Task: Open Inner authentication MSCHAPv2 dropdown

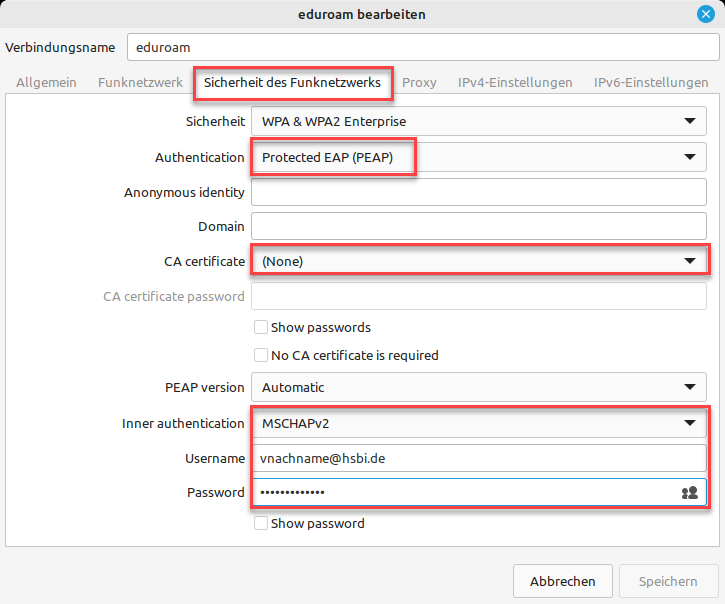Action: [478, 423]
